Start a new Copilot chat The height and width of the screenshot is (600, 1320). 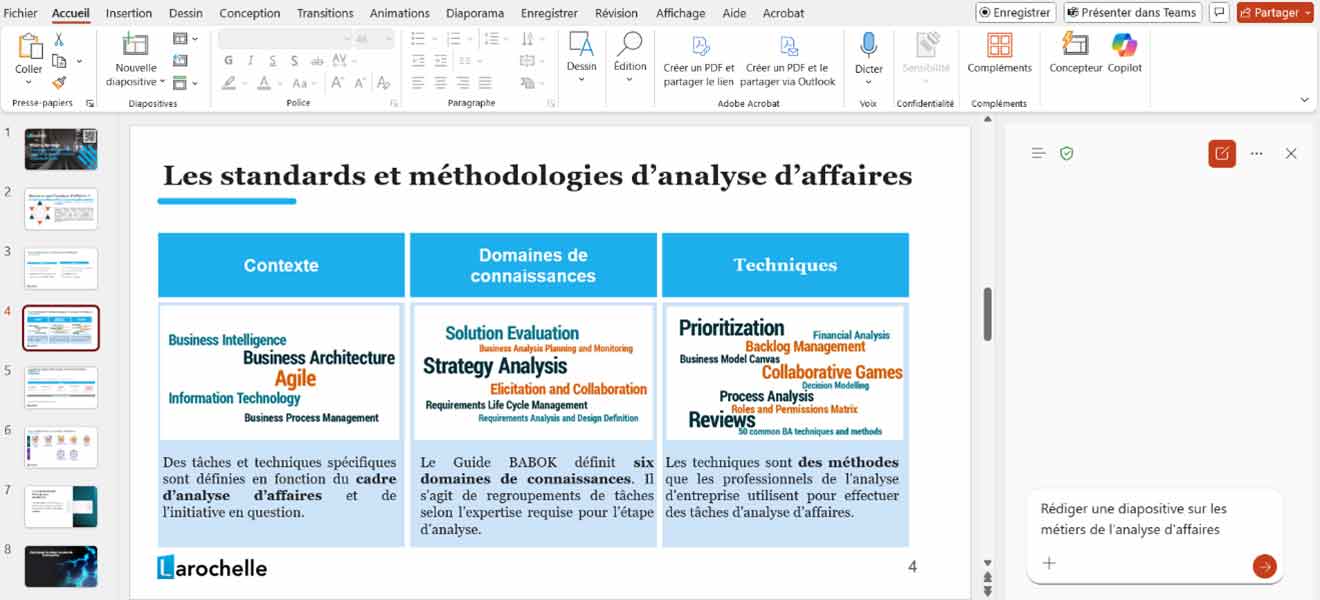click(1221, 154)
